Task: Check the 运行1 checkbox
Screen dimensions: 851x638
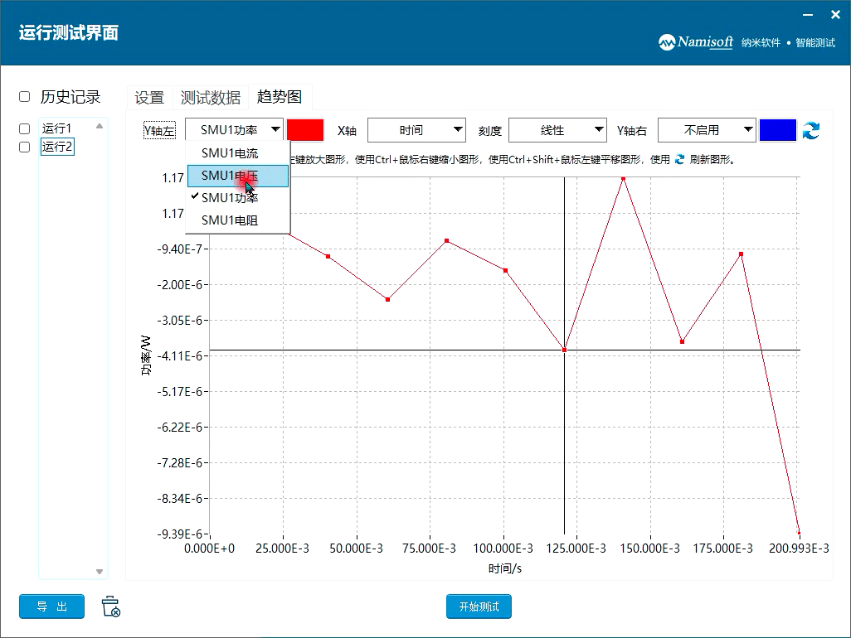Action: (x=25, y=127)
